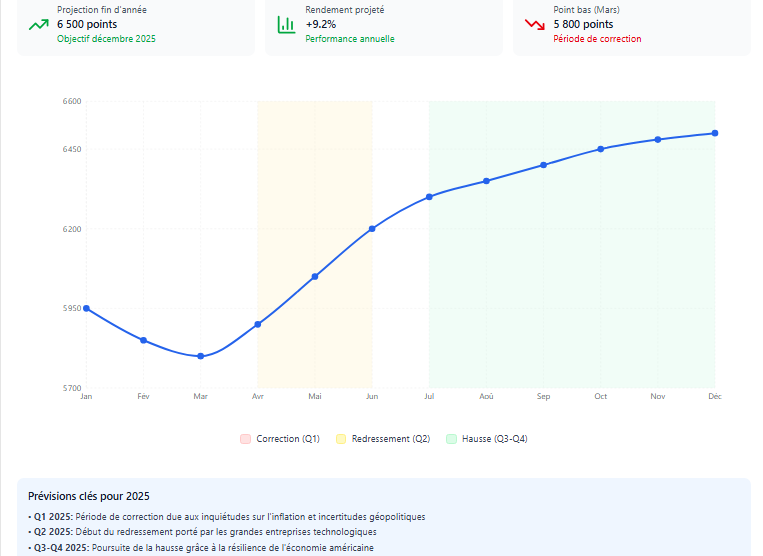The height and width of the screenshot is (556, 763).
Task: Open the 'Rendement projeté' +9.2% card
Action: [x=384, y=25]
